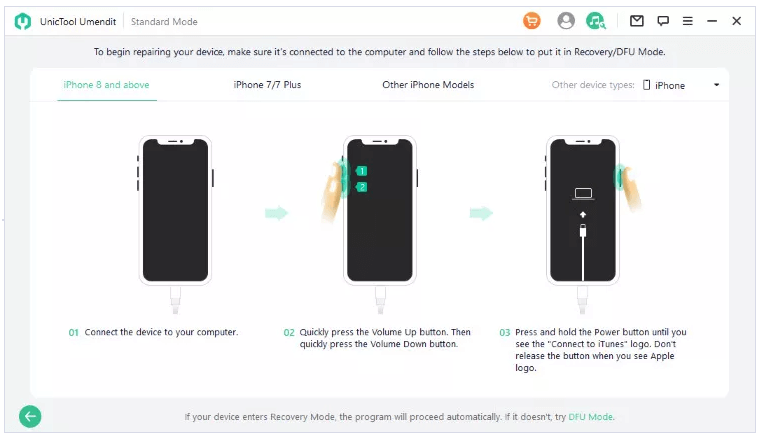The image size is (763, 440).
Task: Go back using the green arrow button
Action: [x=30, y=416]
